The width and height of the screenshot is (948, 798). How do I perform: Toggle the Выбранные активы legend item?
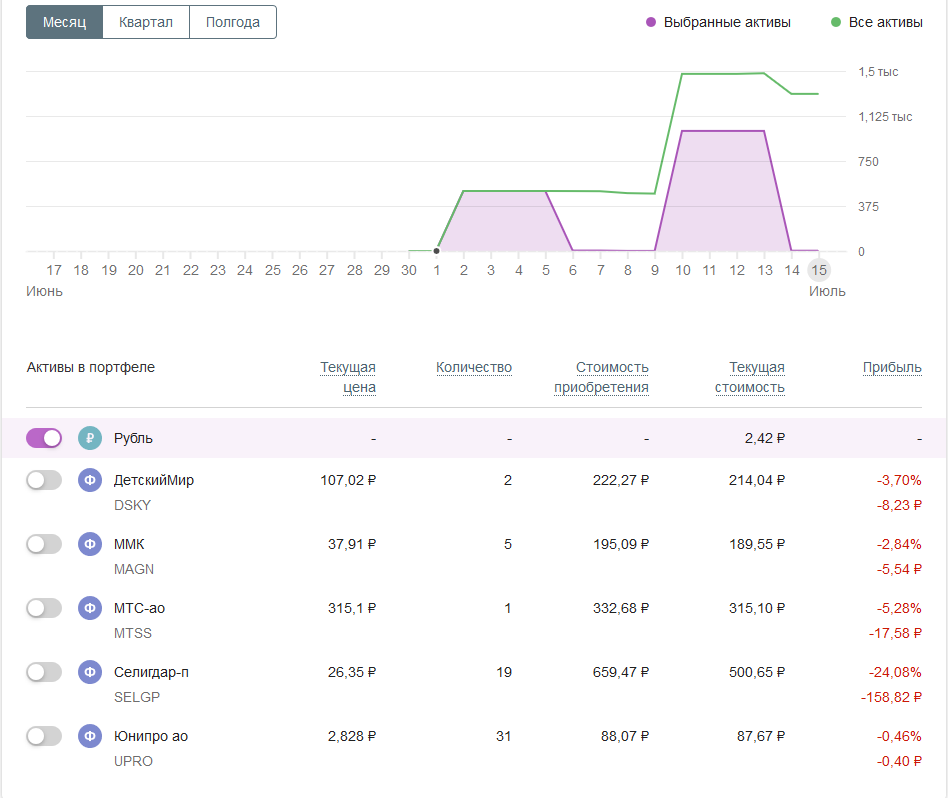coord(718,22)
